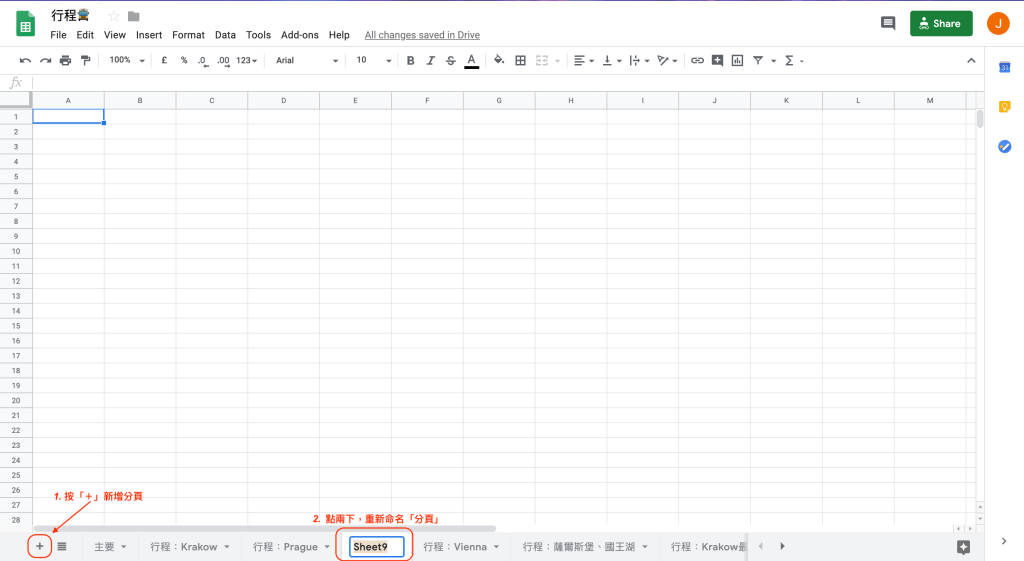Click the green Share button
Screen dimensions: 1024x561
pyautogui.click(x=941, y=24)
